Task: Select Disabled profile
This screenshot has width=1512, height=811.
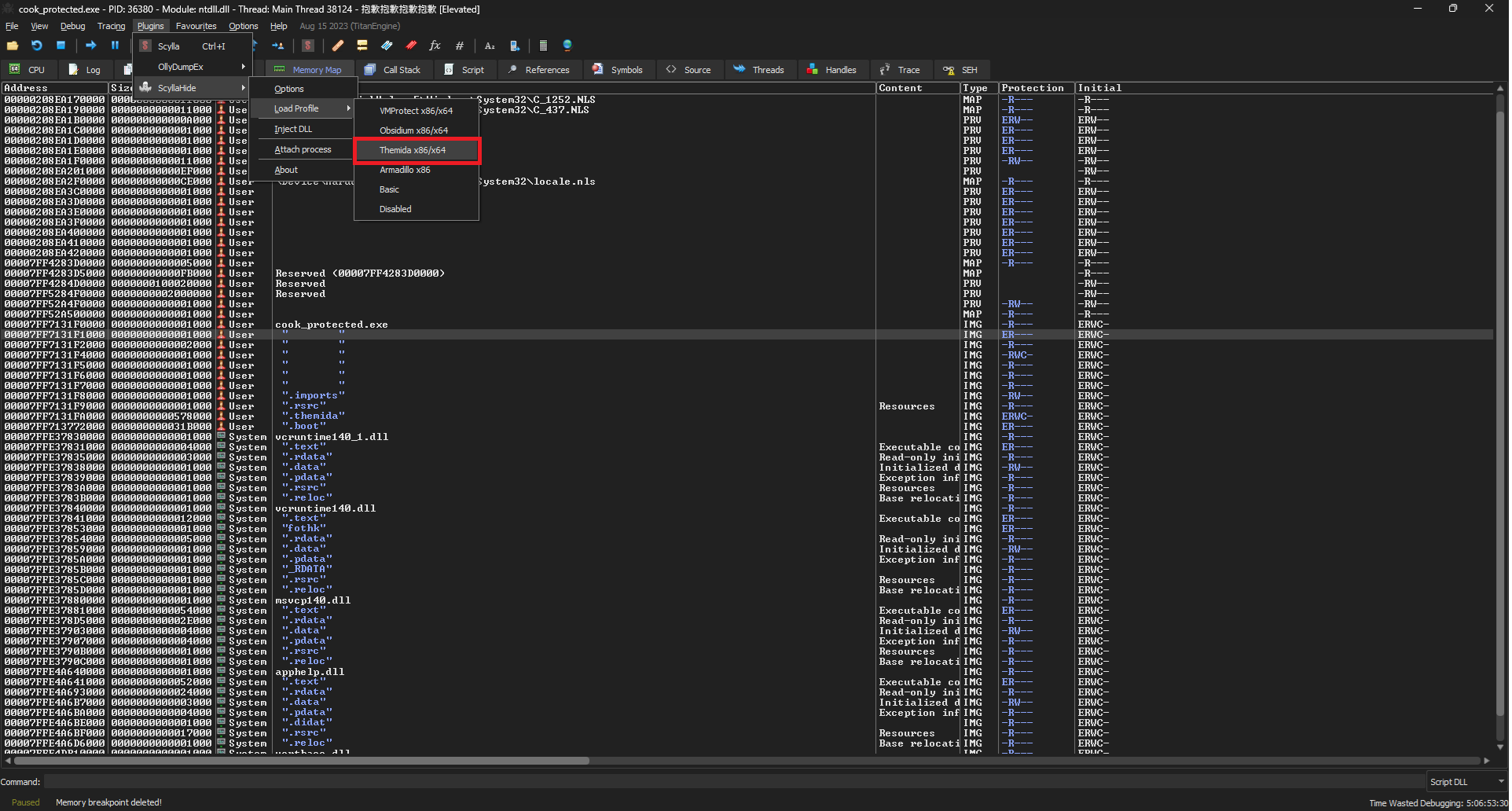Action: [417, 209]
